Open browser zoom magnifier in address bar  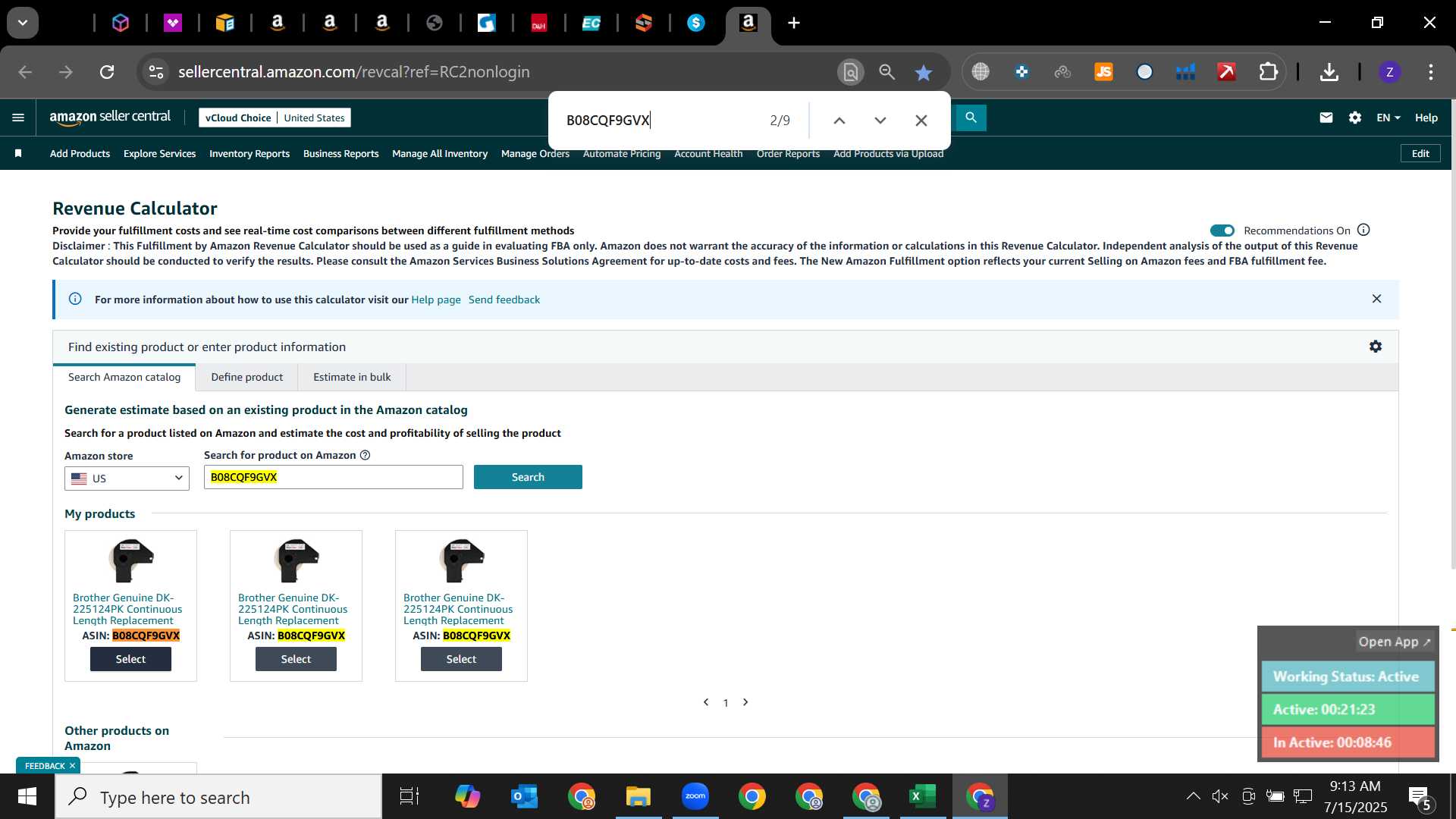tap(886, 72)
